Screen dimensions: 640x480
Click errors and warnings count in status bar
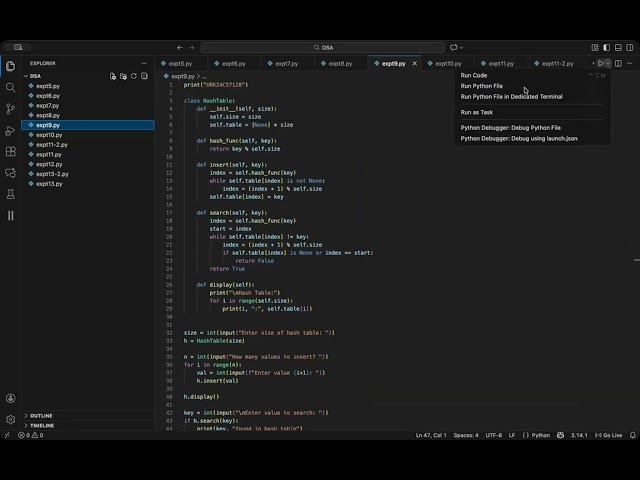click(x=31, y=435)
